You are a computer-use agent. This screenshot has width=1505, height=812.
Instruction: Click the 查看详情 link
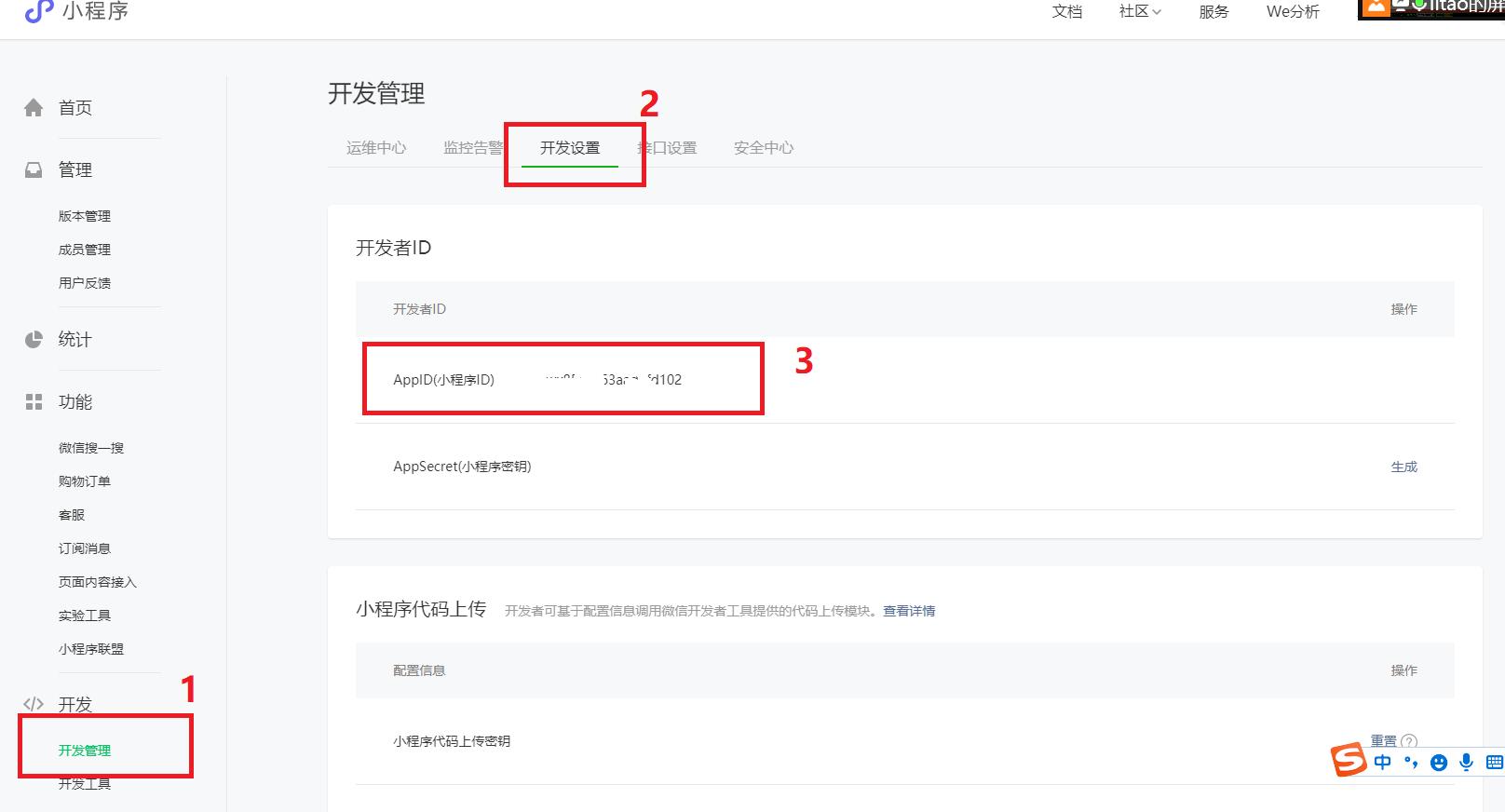[909, 611]
